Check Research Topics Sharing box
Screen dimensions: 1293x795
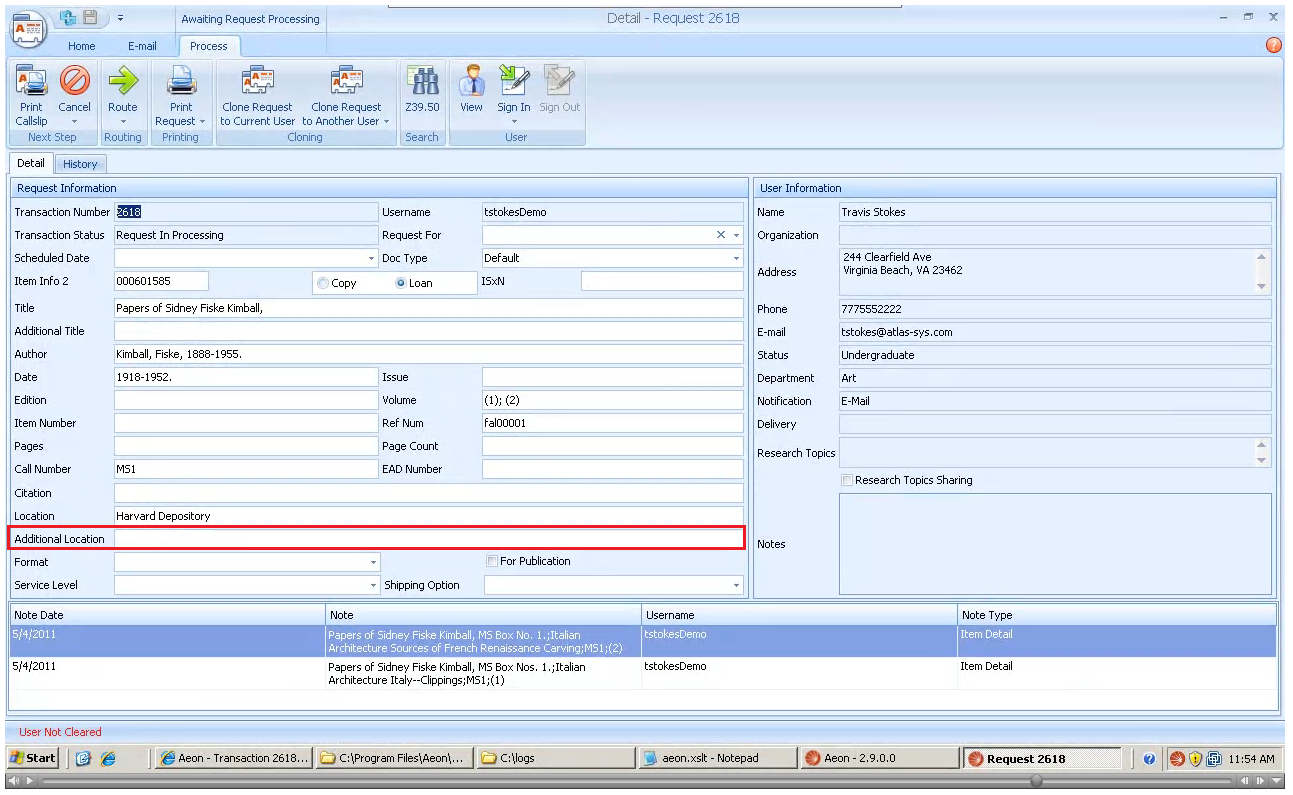coord(847,480)
